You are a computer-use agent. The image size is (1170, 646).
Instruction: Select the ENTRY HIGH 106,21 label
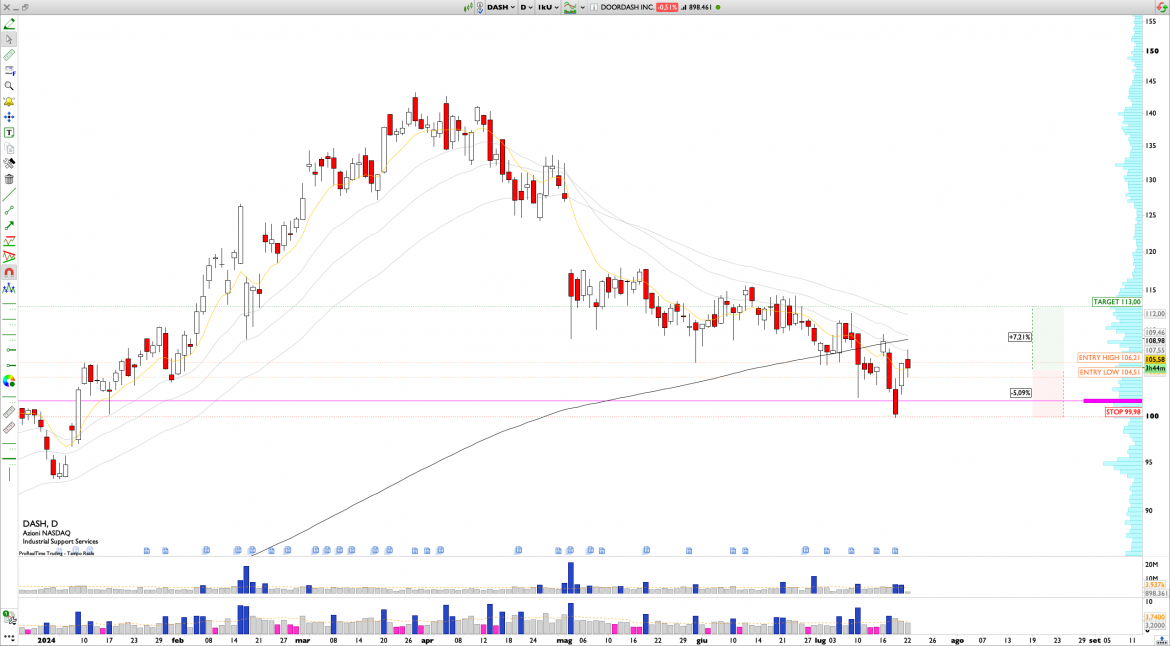point(1108,357)
